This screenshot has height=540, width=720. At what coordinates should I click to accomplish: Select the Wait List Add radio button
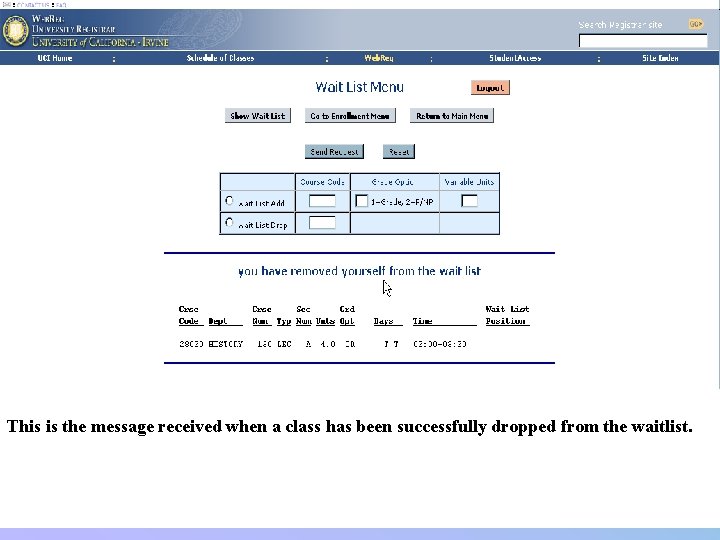[x=229, y=201]
